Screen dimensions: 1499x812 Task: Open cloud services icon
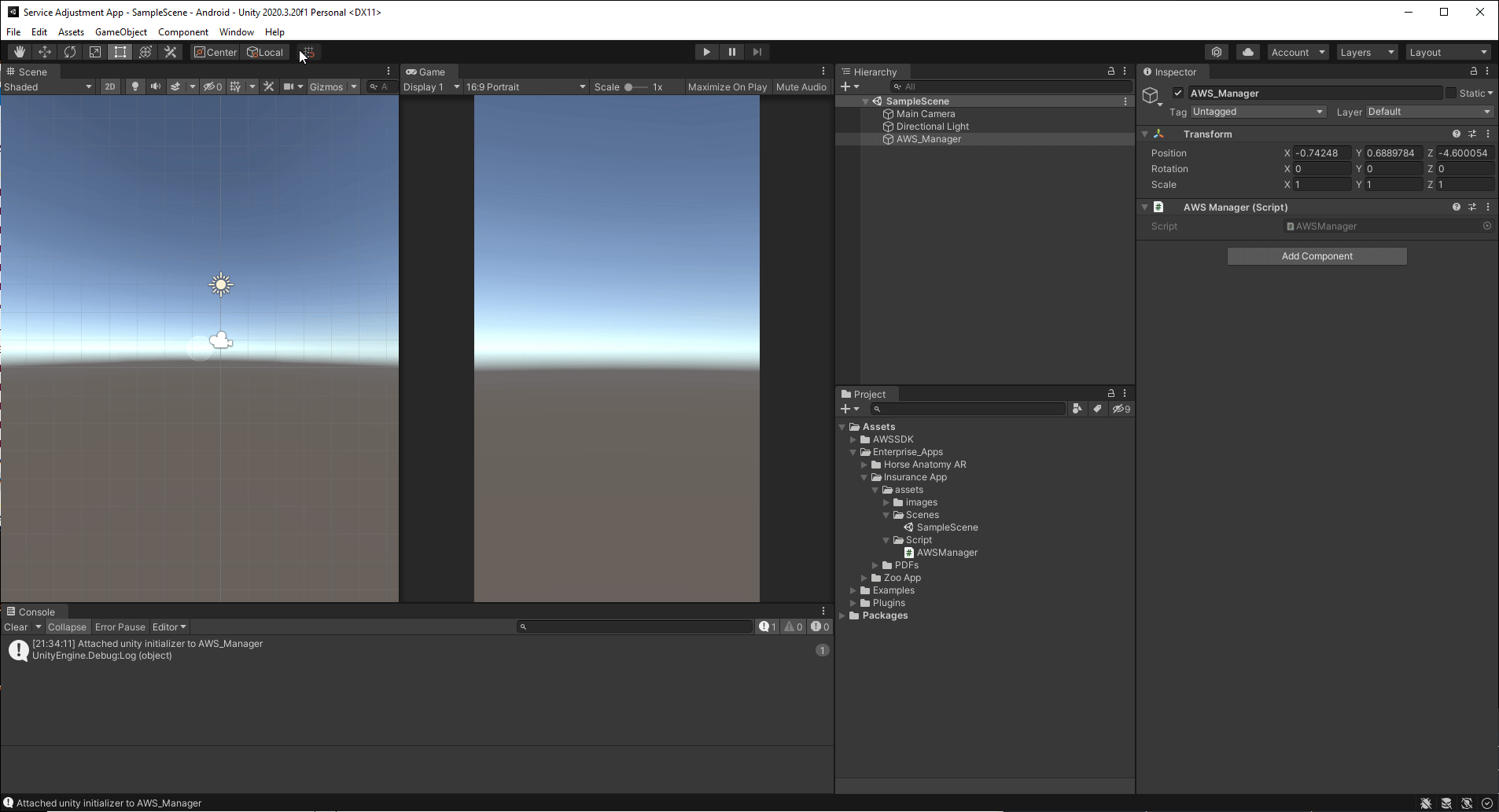(x=1248, y=52)
